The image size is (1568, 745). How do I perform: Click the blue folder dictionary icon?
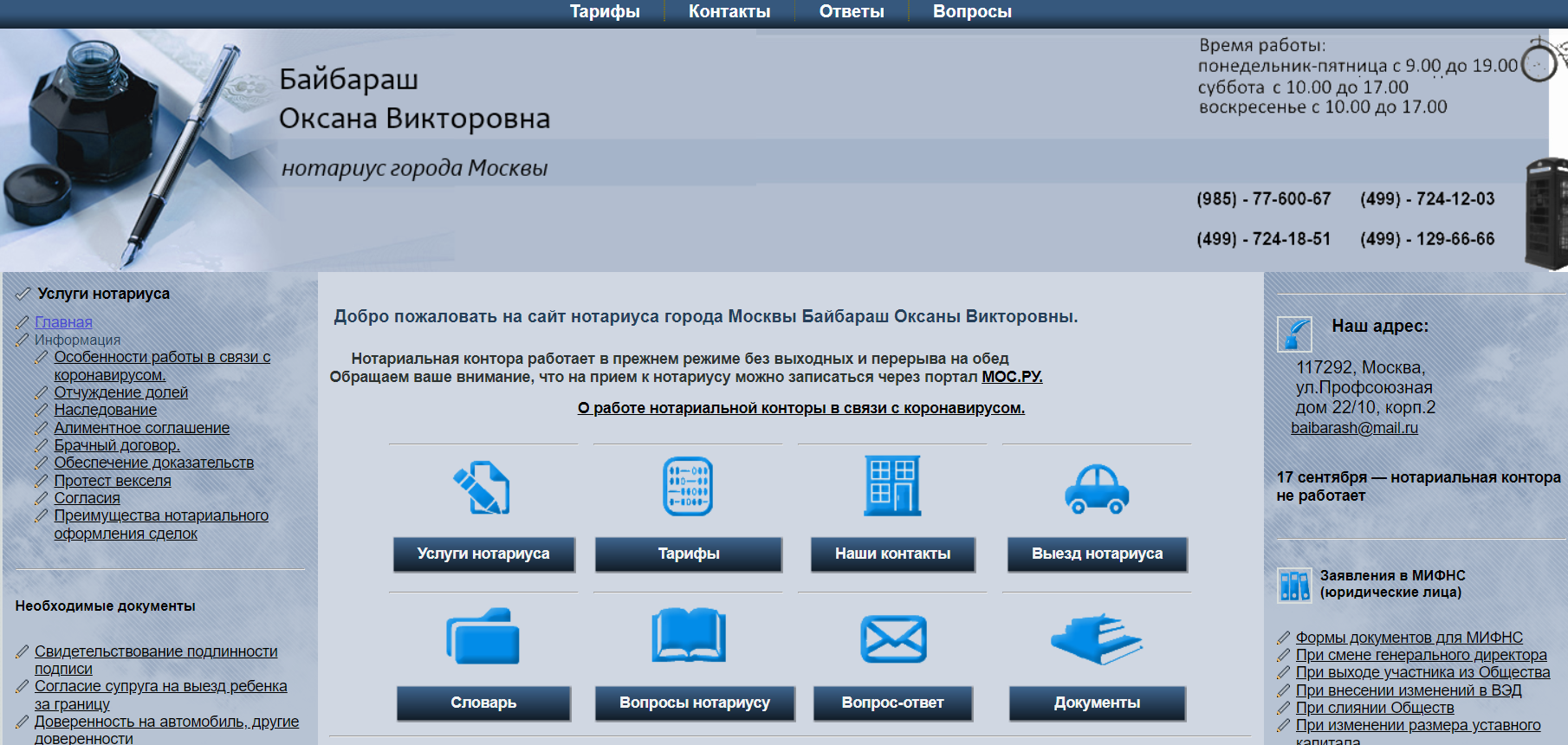pyautogui.click(x=483, y=637)
